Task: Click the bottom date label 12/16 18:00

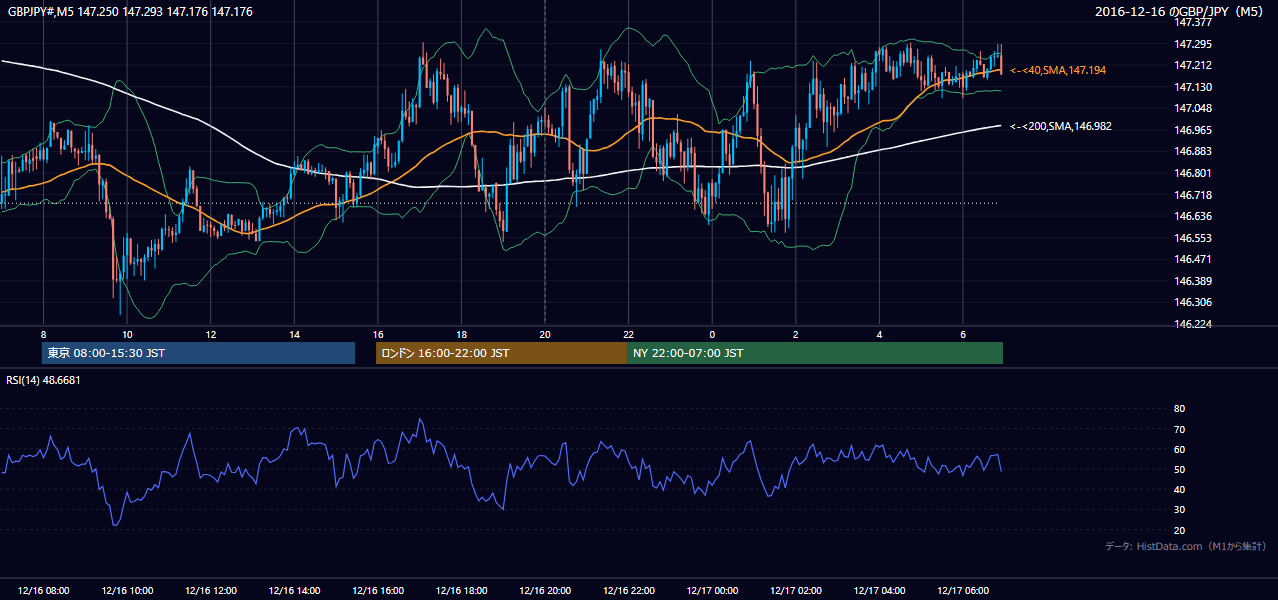Action: pyautogui.click(x=461, y=591)
